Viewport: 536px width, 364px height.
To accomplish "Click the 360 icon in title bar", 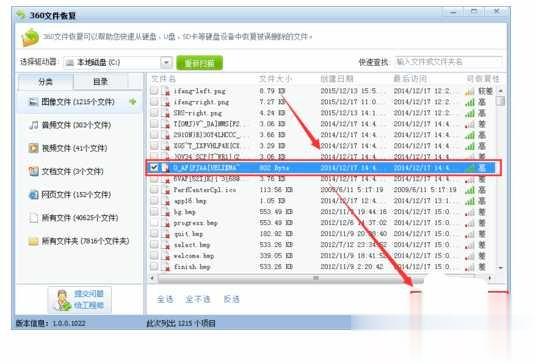I will coord(21,15).
